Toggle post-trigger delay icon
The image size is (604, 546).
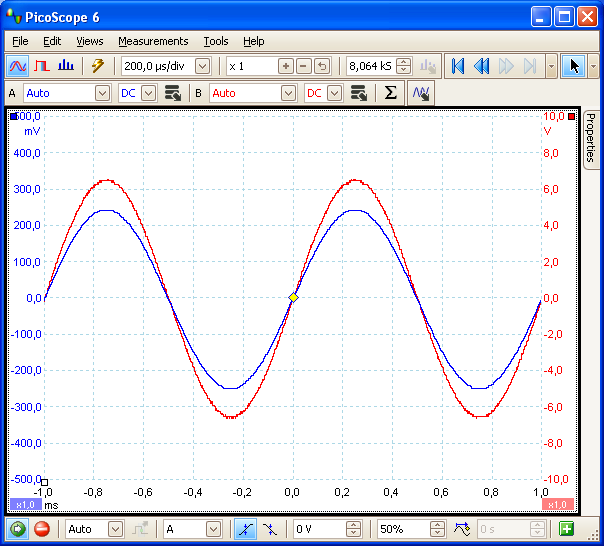tap(461, 529)
